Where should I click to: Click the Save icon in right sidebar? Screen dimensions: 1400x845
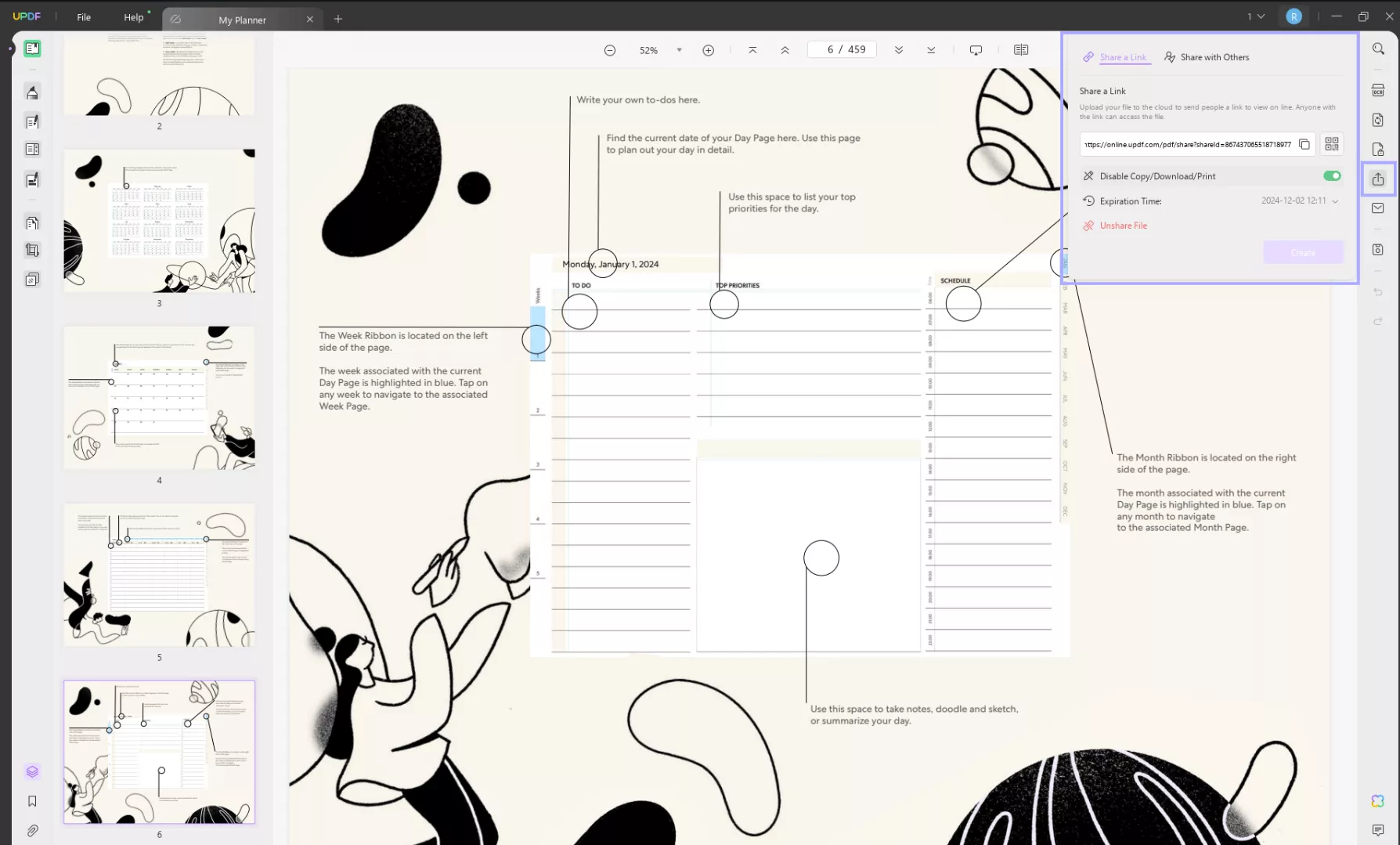(x=1378, y=250)
